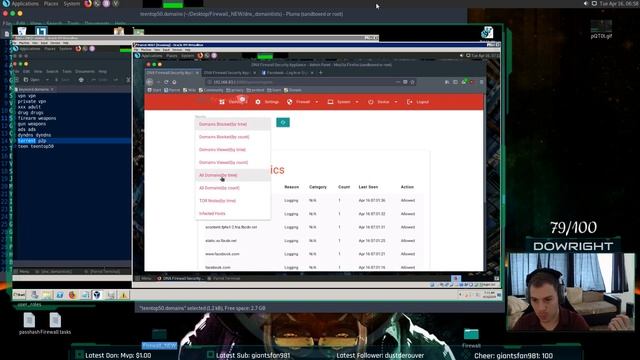The height and width of the screenshot is (360, 640).
Task: Expand the Firewall dropdown in the red nav bar
Action: coord(302,102)
